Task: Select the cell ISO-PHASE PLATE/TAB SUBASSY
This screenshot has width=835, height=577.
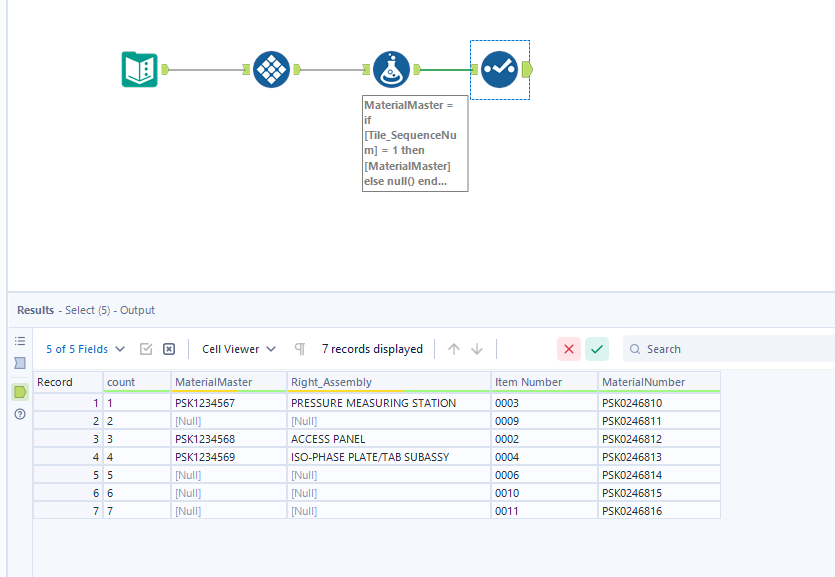Action: (x=389, y=457)
